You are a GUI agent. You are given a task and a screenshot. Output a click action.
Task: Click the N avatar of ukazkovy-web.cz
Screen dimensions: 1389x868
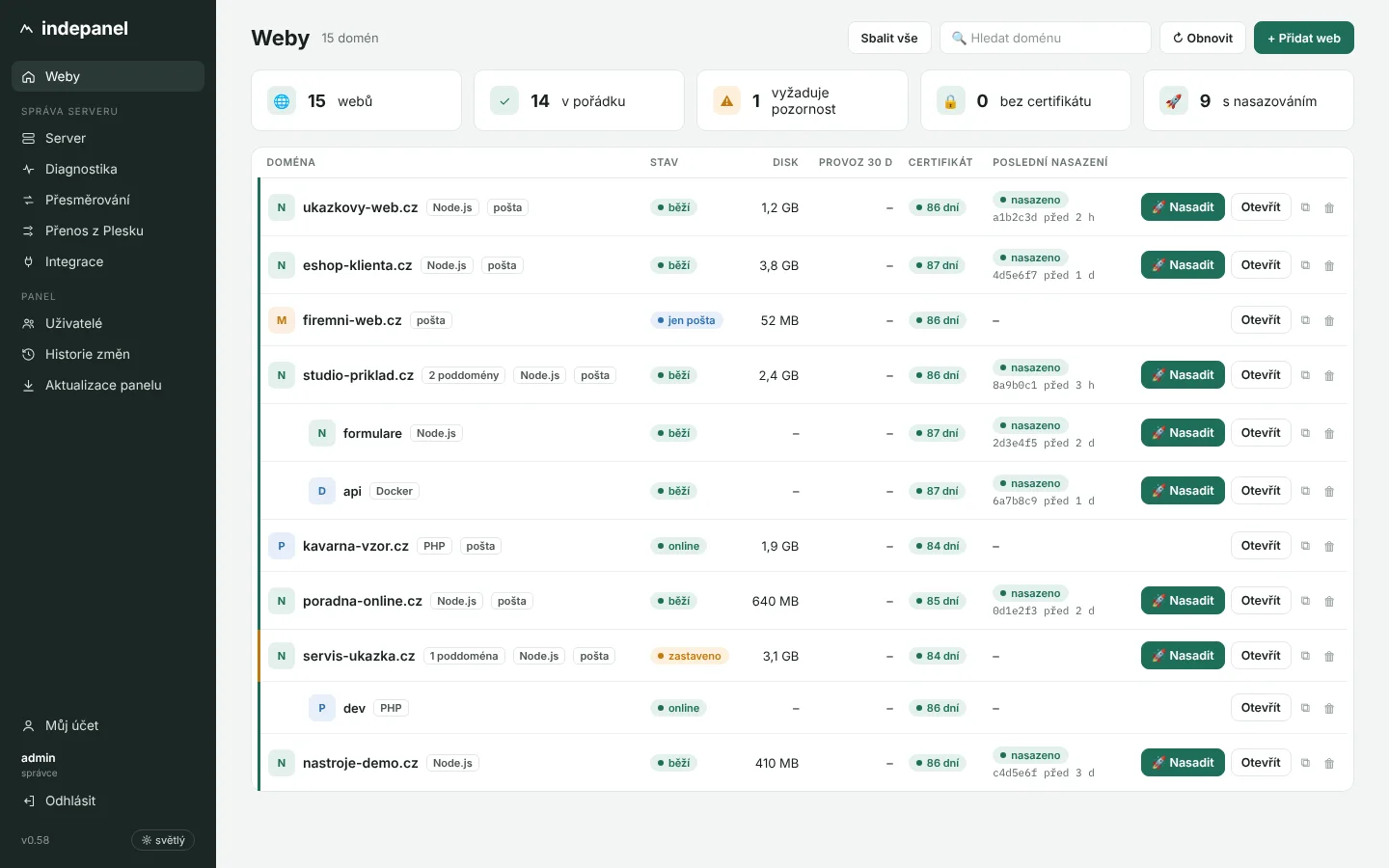282,207
